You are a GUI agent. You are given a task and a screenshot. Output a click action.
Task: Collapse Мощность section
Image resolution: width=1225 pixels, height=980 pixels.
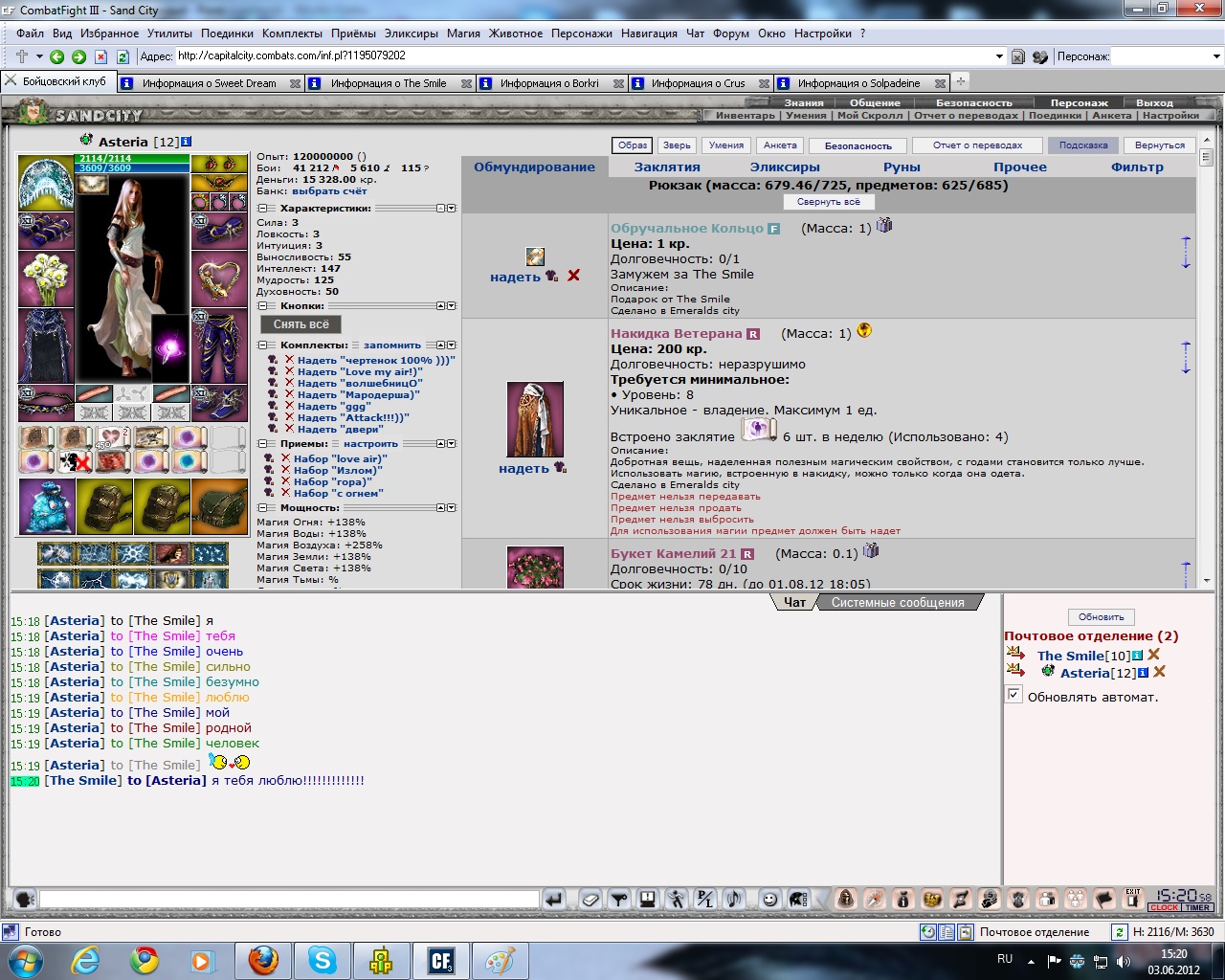262,508
